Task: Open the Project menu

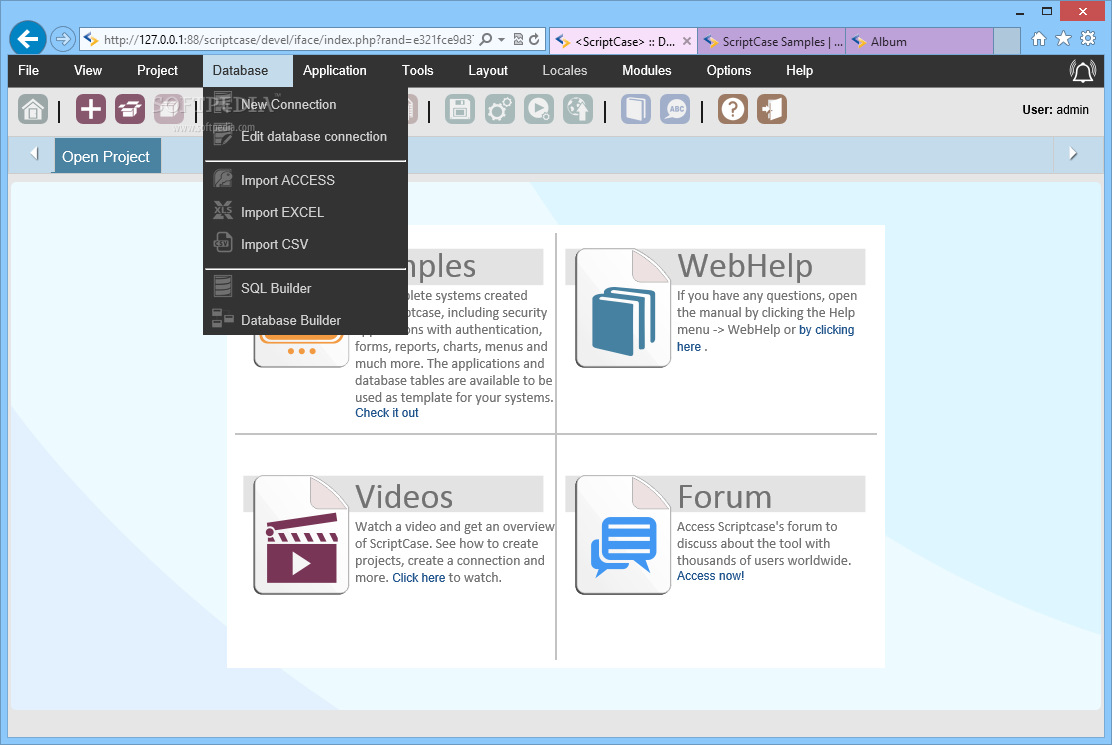Action: pos(157,70)
